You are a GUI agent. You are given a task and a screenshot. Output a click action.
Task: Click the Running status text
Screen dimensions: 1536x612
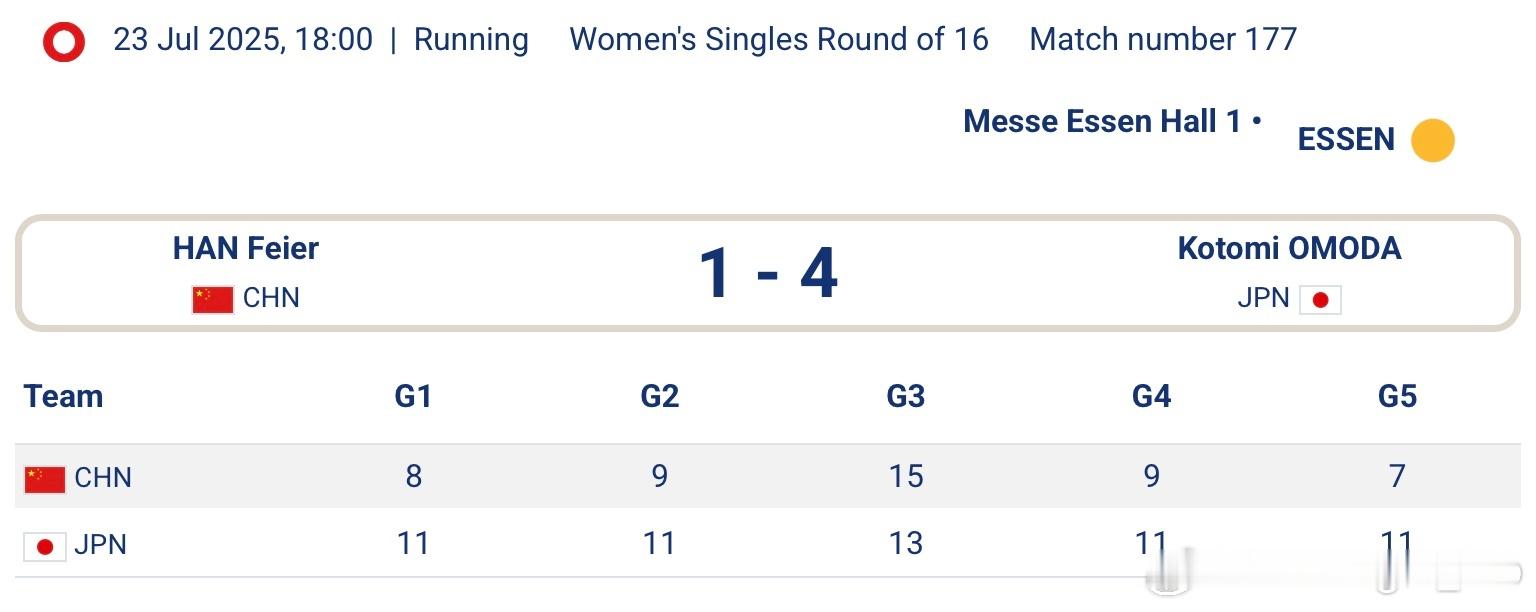pos(471,41)
